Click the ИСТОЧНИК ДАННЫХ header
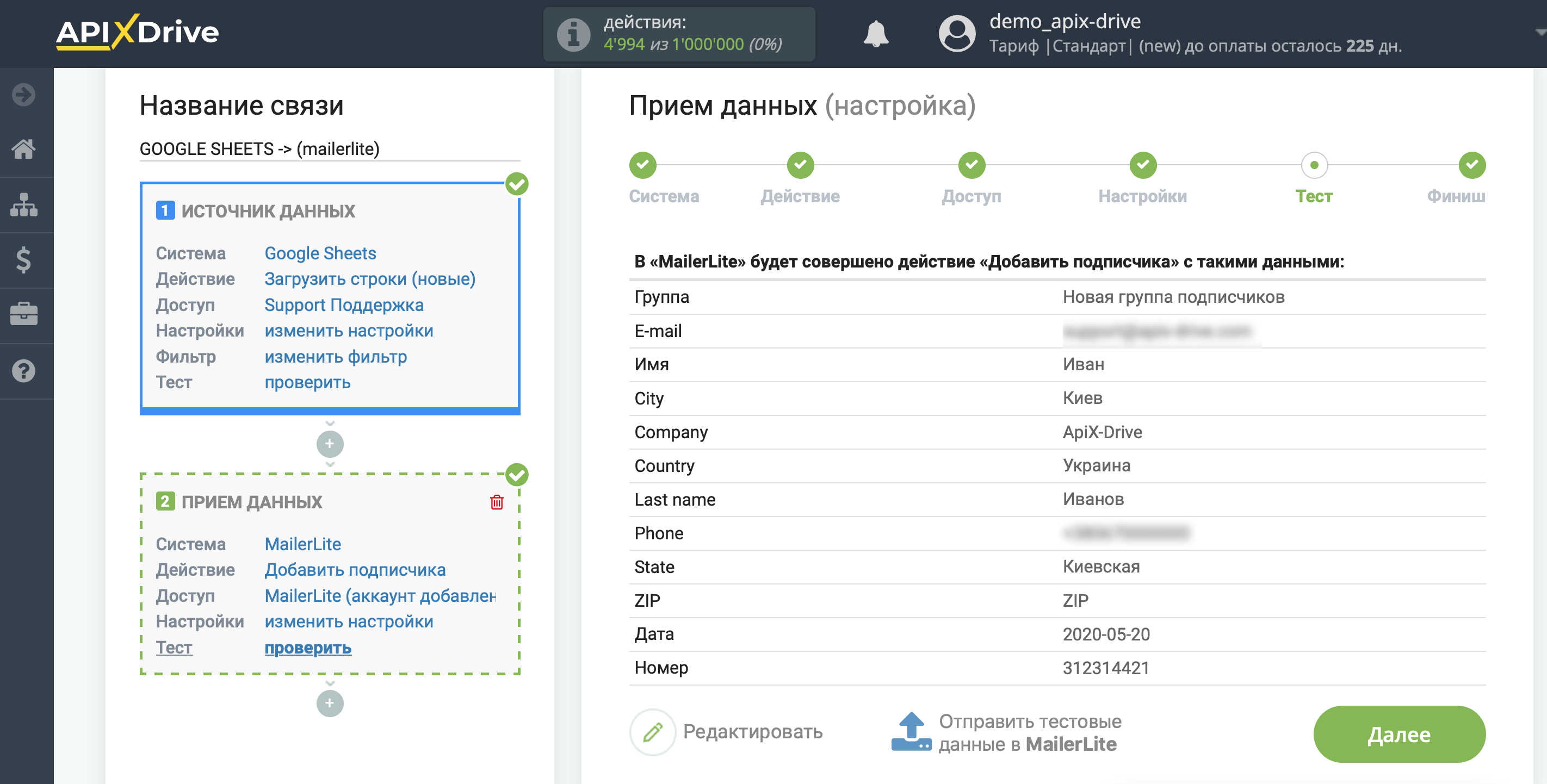1547x784 pixels. pos(268,211)
